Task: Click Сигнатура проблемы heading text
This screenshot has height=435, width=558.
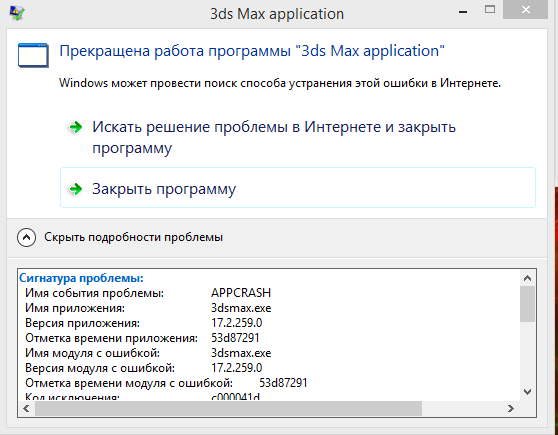Action: 81,278
